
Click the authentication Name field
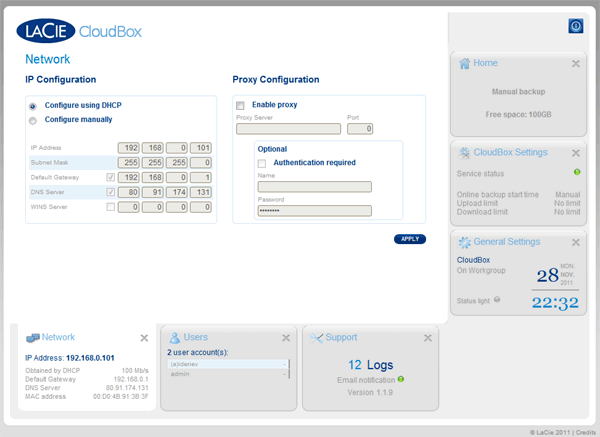point(315,187)
